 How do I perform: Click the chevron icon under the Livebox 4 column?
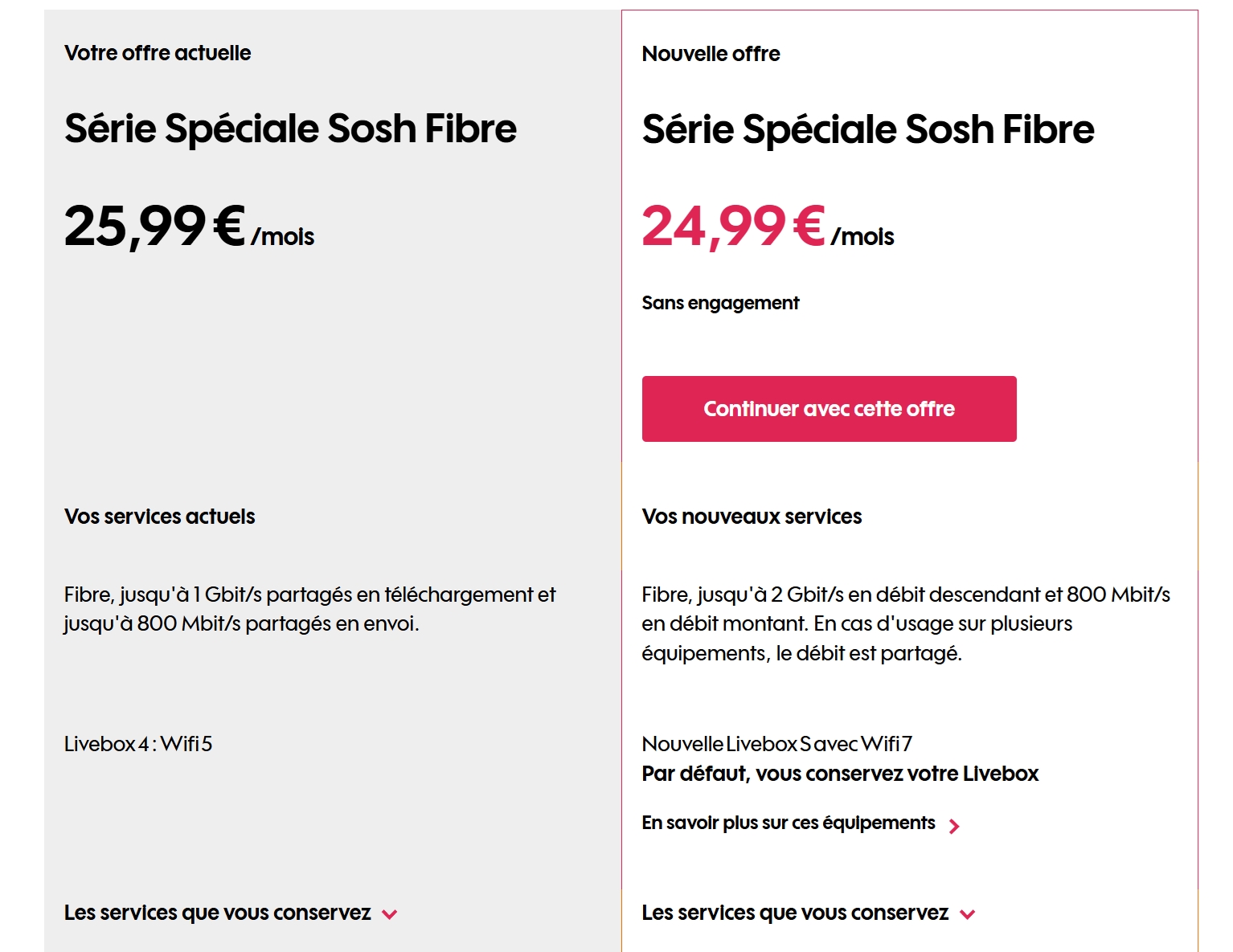(x=390, y=914)
